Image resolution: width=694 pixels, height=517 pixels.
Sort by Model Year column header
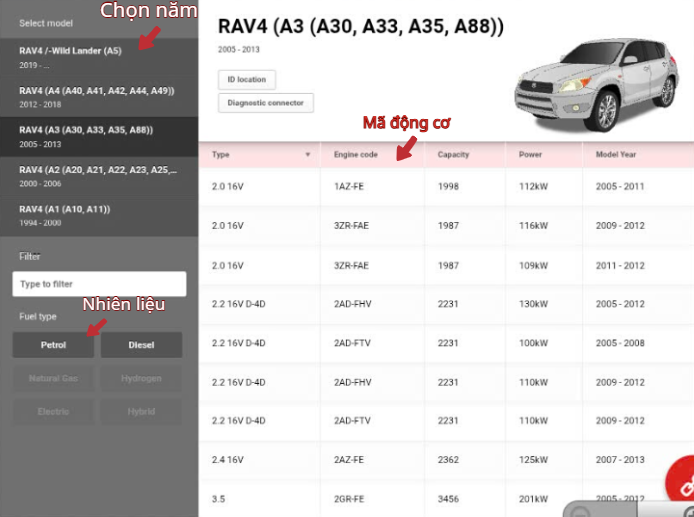[x=616, y=155]
